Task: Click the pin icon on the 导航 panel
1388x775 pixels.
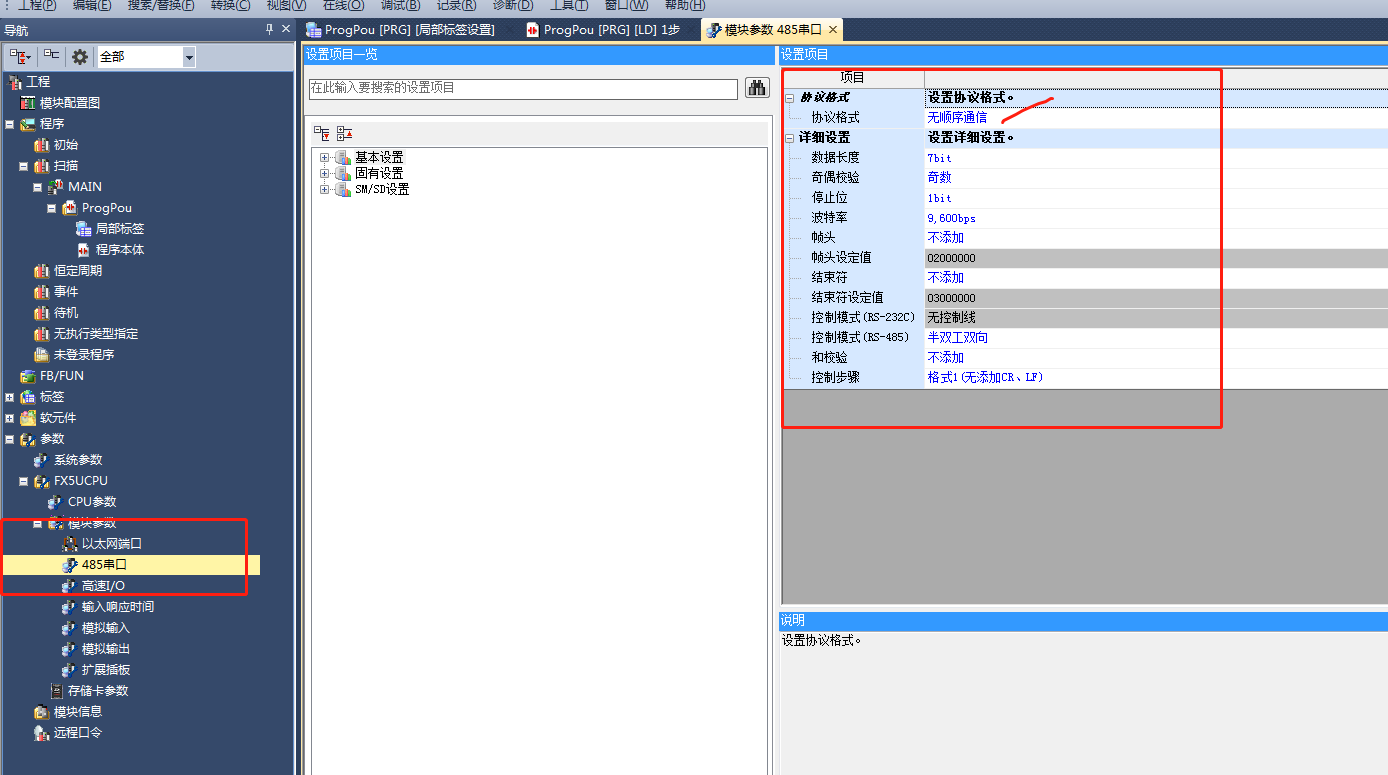Action: pos(269,30)
